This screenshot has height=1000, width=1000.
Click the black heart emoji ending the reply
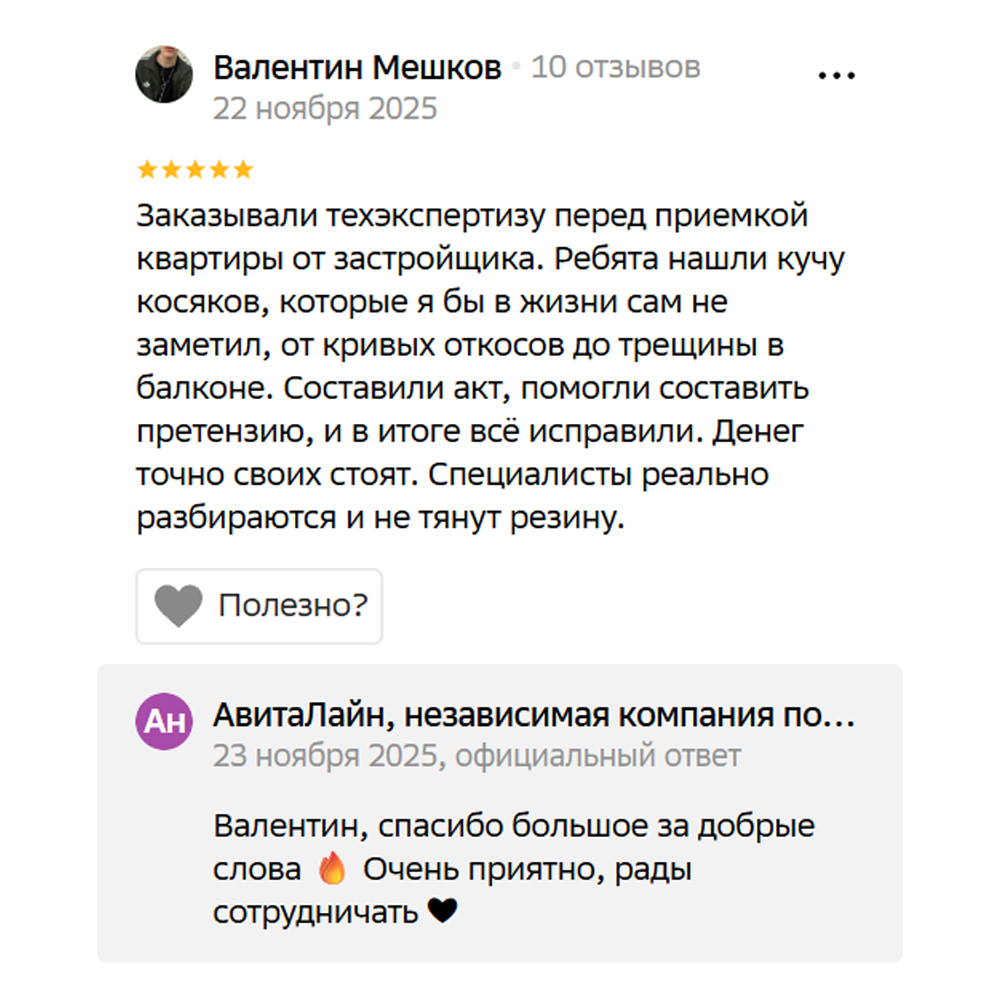point(442,912)
